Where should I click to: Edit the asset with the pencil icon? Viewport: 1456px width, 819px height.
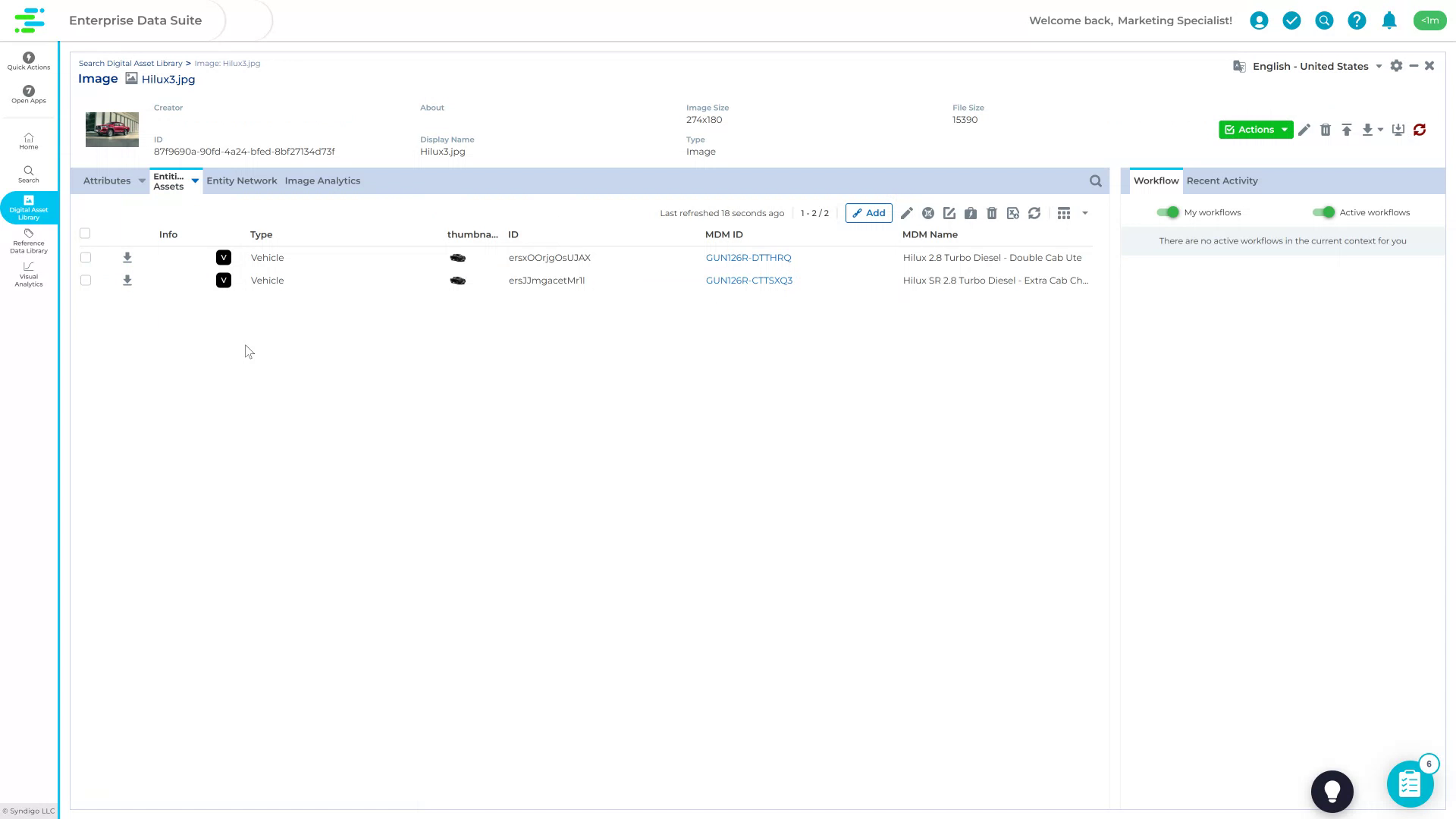[x=1304, y=130]
